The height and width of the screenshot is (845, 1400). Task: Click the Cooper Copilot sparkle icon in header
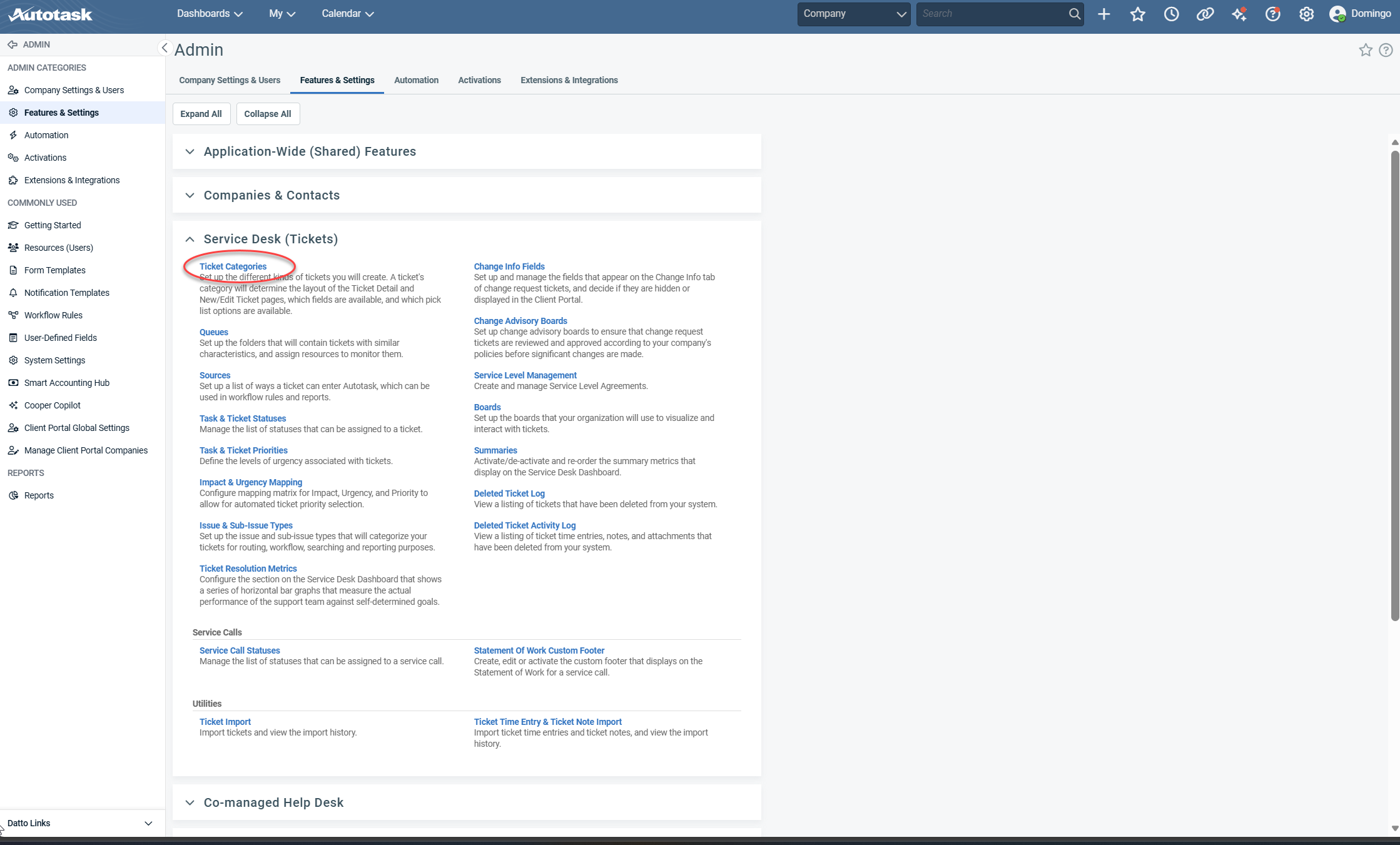pos(1239,14)
